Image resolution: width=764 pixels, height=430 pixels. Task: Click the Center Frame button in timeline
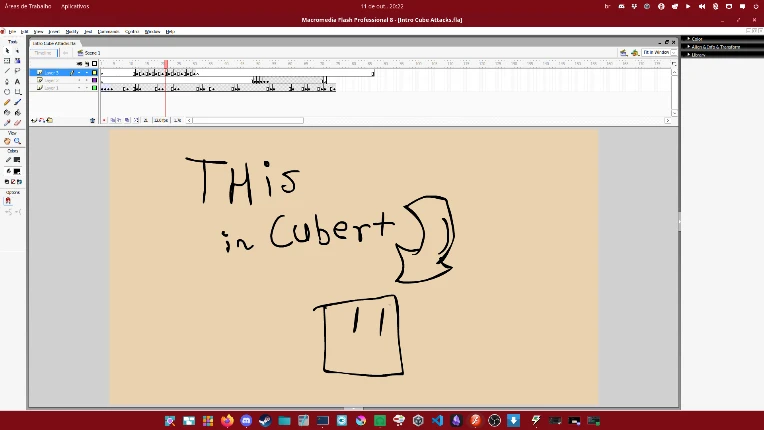click(x=104, y=120)
